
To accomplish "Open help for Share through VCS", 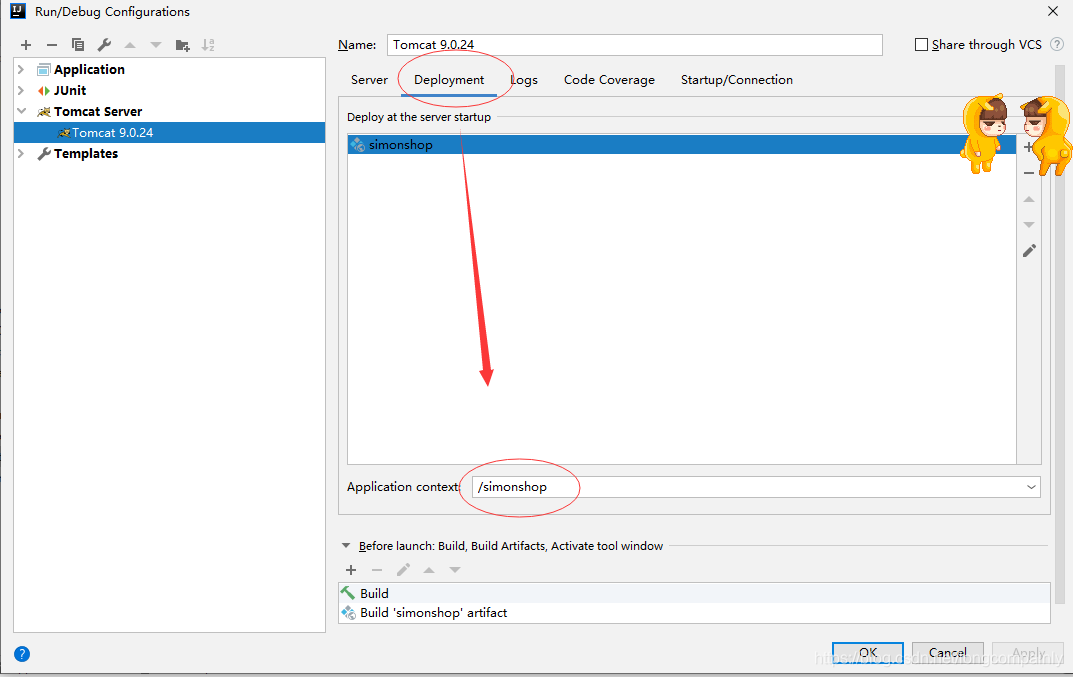I will 1057,44.
